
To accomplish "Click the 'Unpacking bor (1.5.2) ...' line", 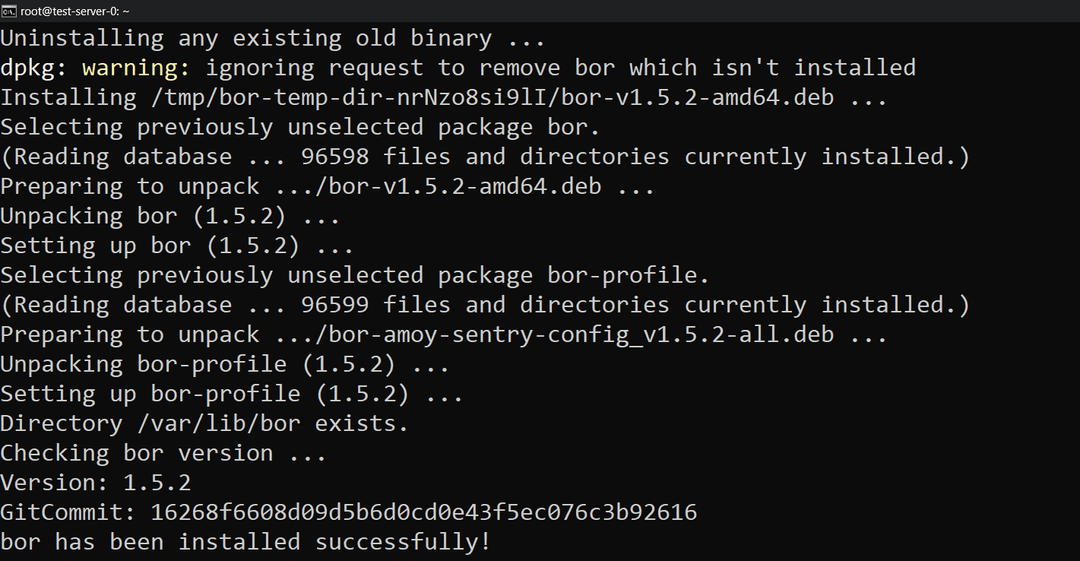I will point(170,216).
